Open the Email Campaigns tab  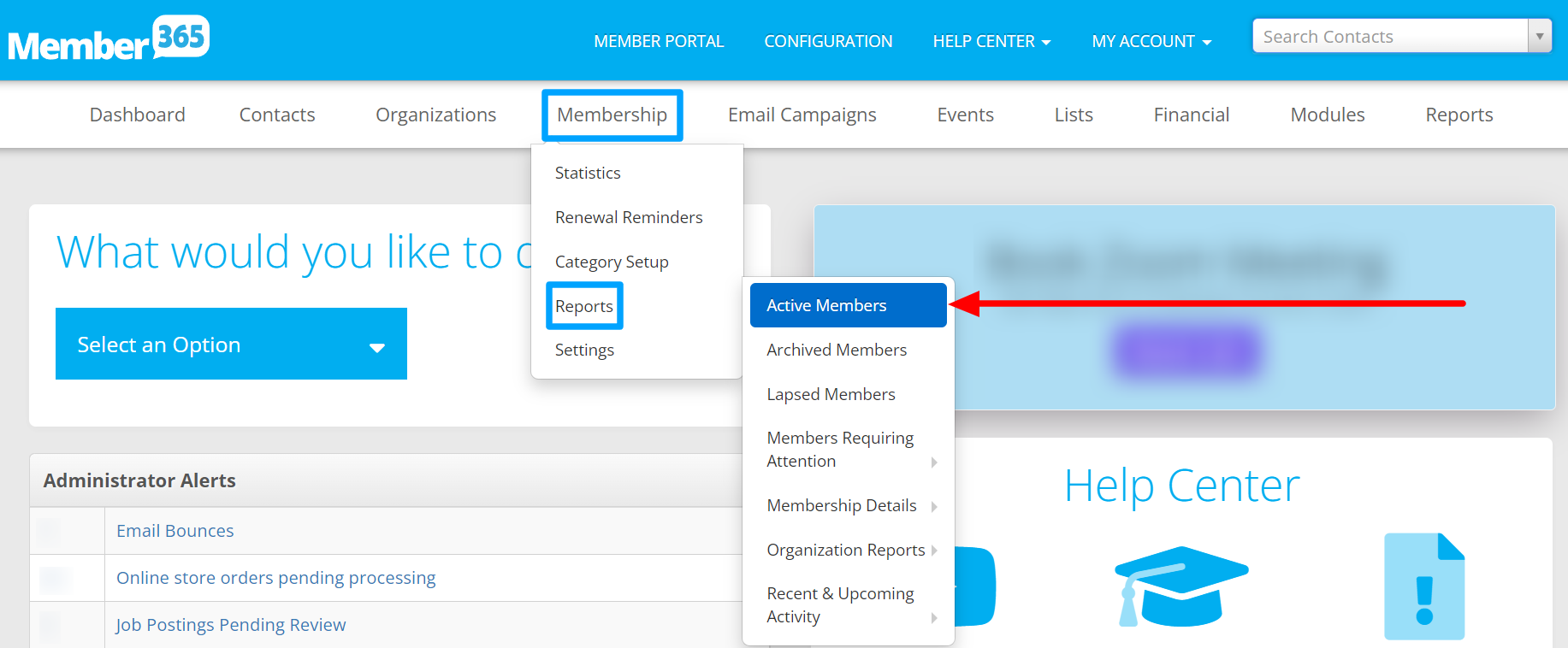pos(802,115)
